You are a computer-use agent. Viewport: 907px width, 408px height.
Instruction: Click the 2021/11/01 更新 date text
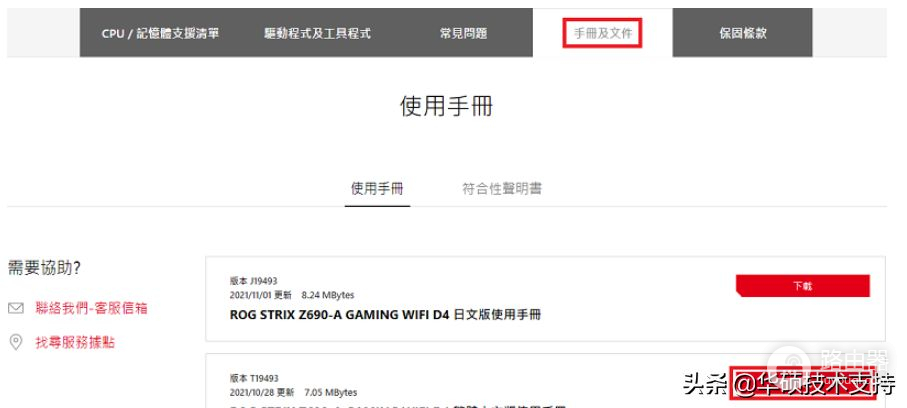pyautogui.click(x=261, y=295)
